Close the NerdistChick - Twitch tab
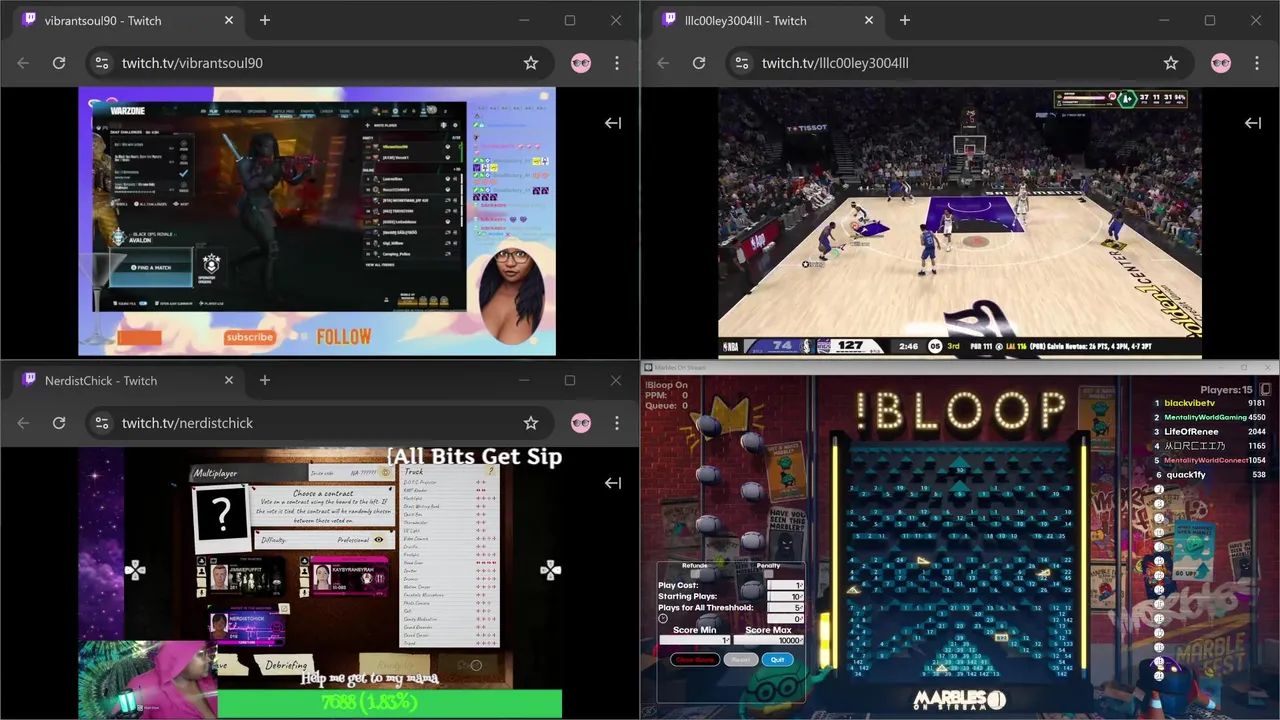 click(x=229, y=380)
